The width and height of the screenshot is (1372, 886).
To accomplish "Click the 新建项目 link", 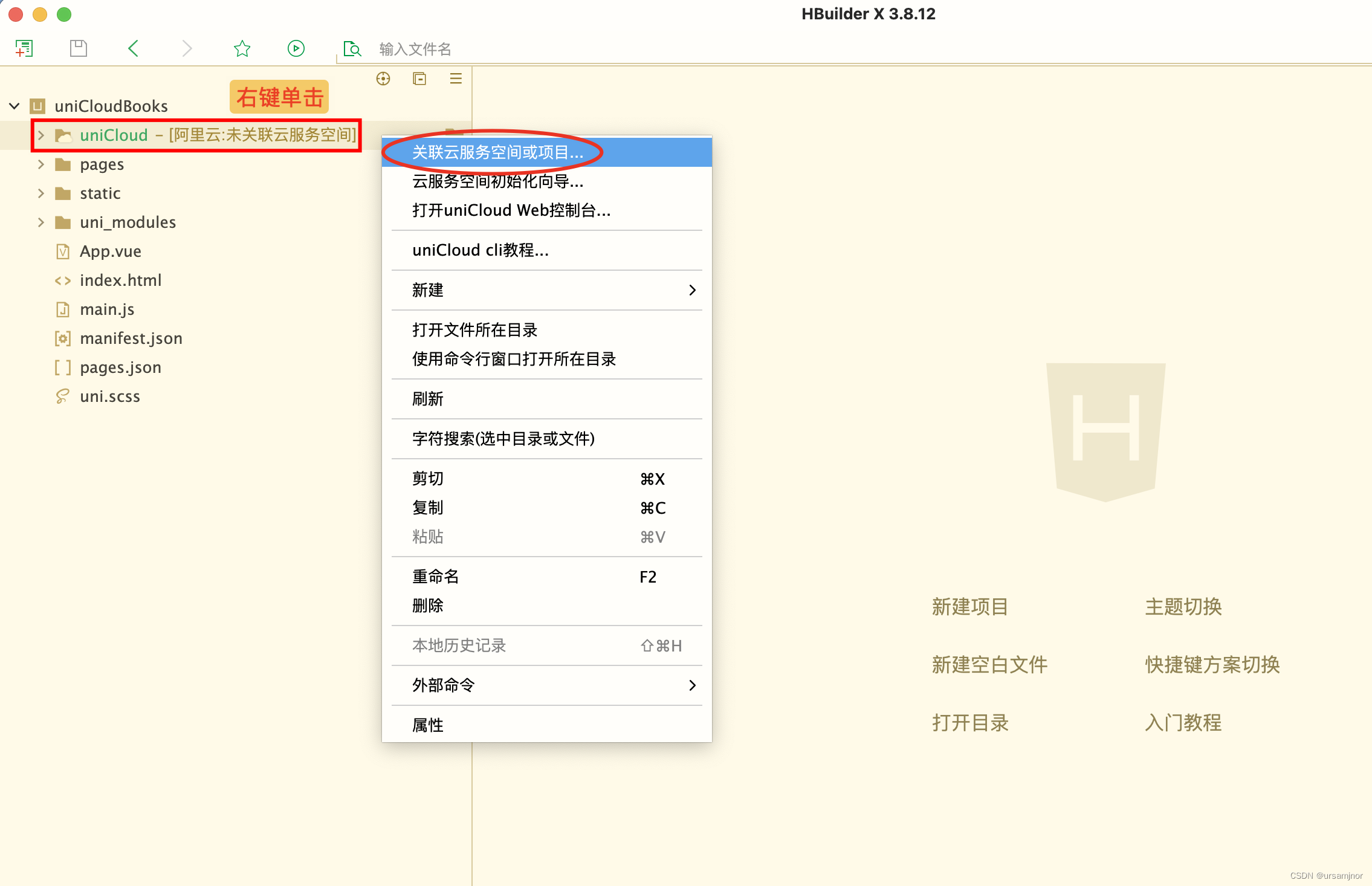I will click(970, 607).
